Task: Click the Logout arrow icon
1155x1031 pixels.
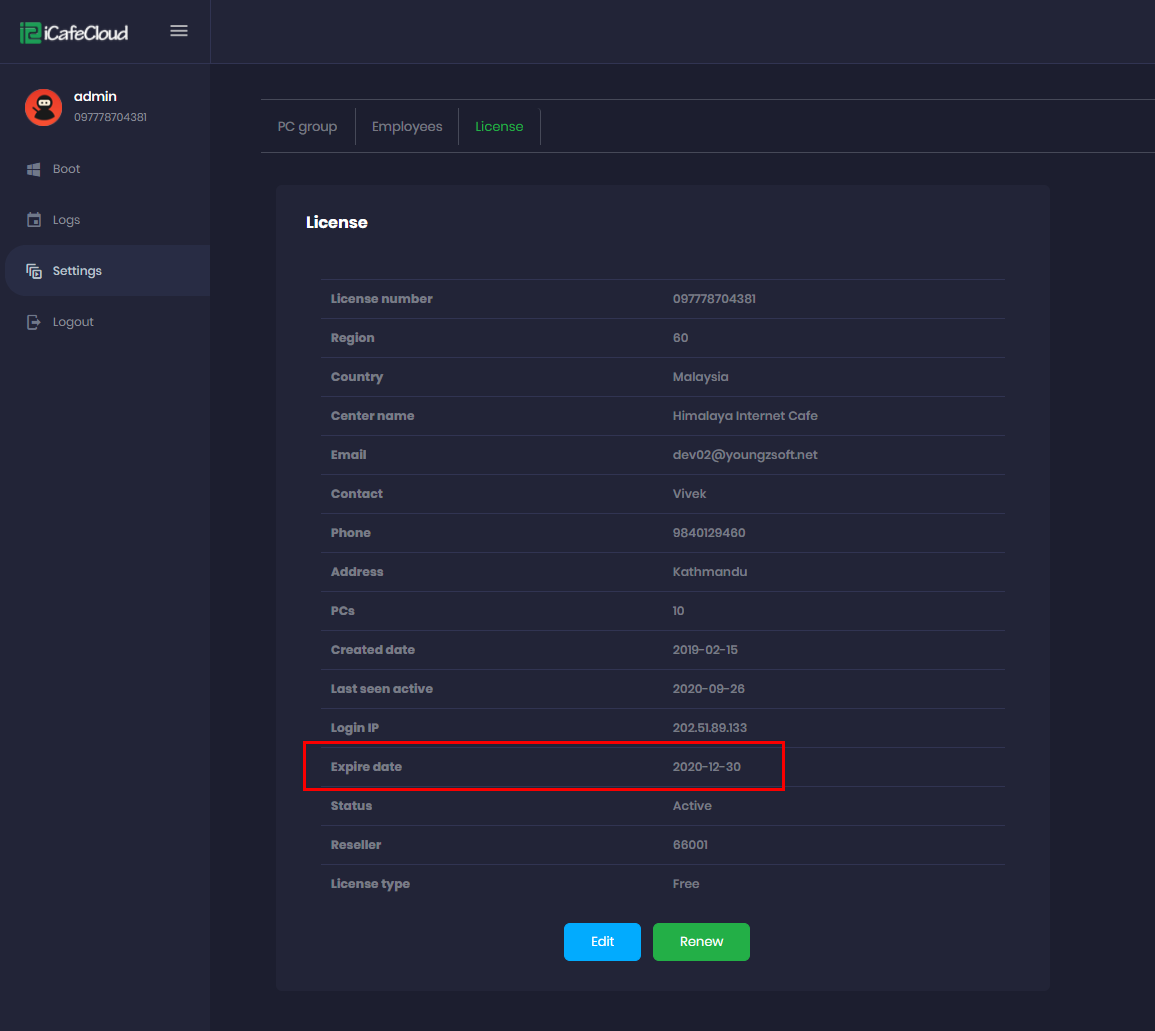Action: pyautogui.click(x=35, y=321)
